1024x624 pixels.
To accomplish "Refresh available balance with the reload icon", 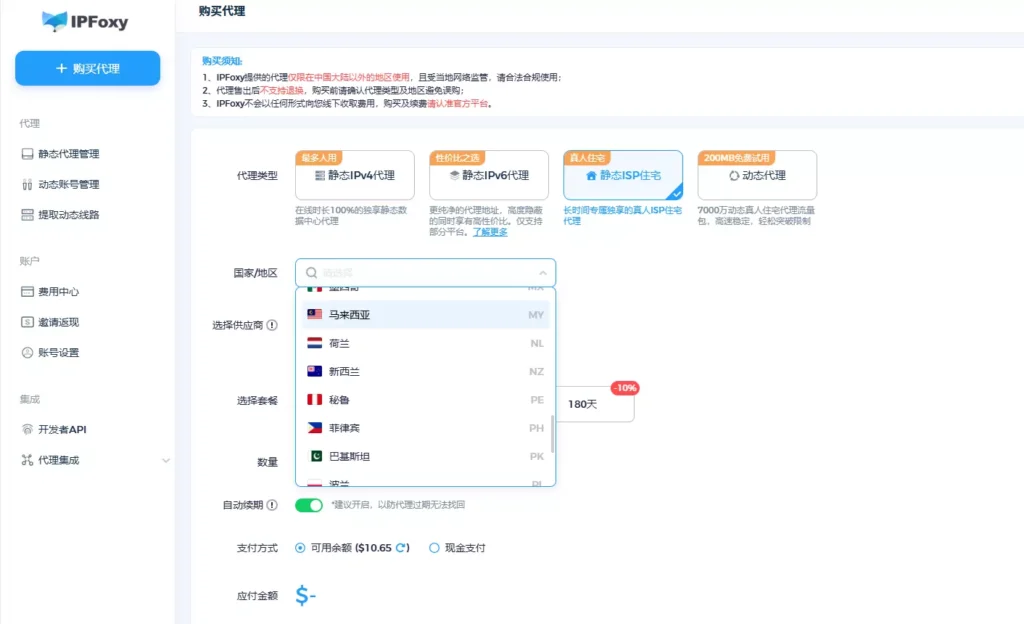I will (x=401, y=548).
